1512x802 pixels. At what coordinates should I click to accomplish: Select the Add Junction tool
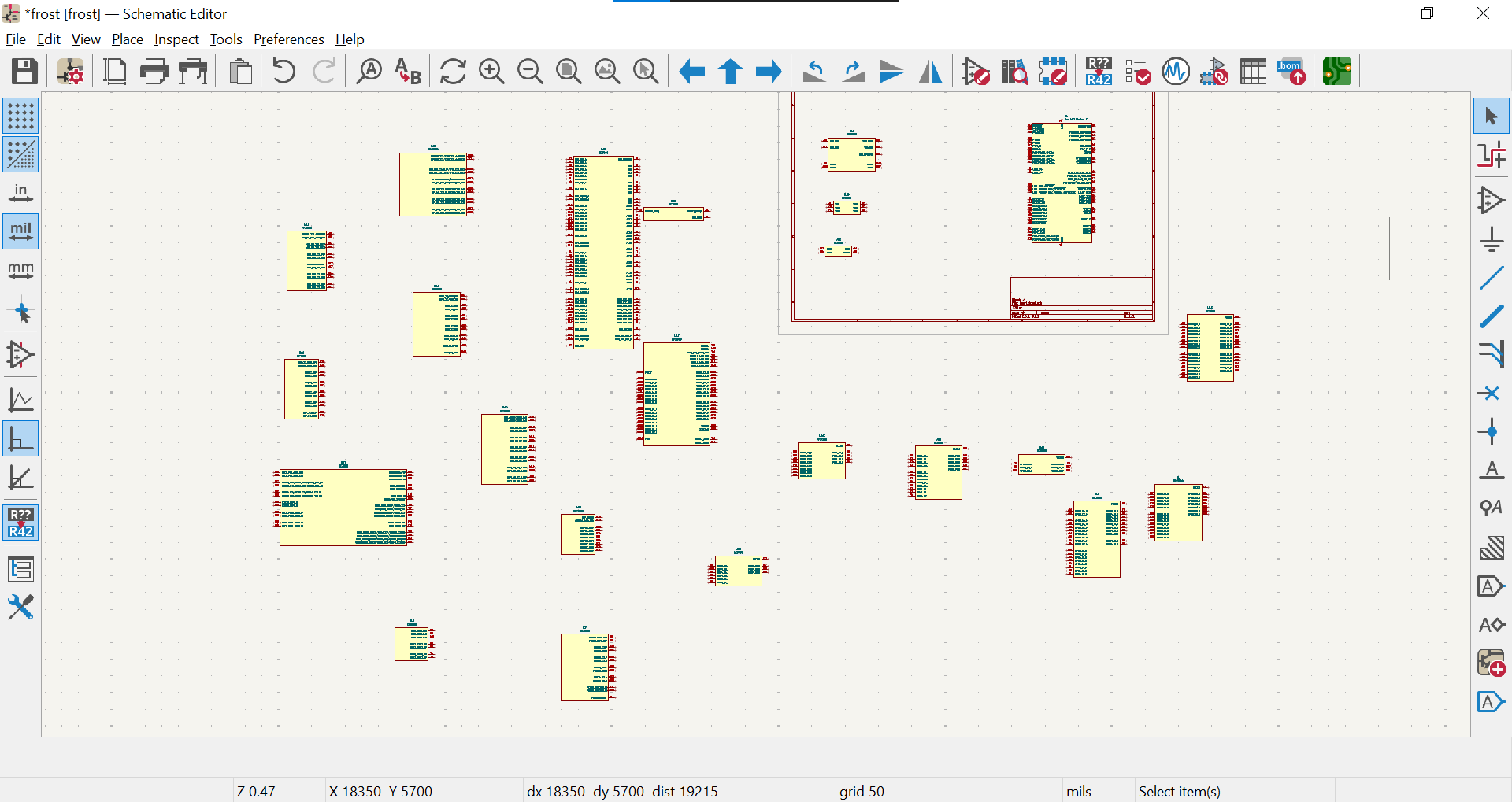1491,432
